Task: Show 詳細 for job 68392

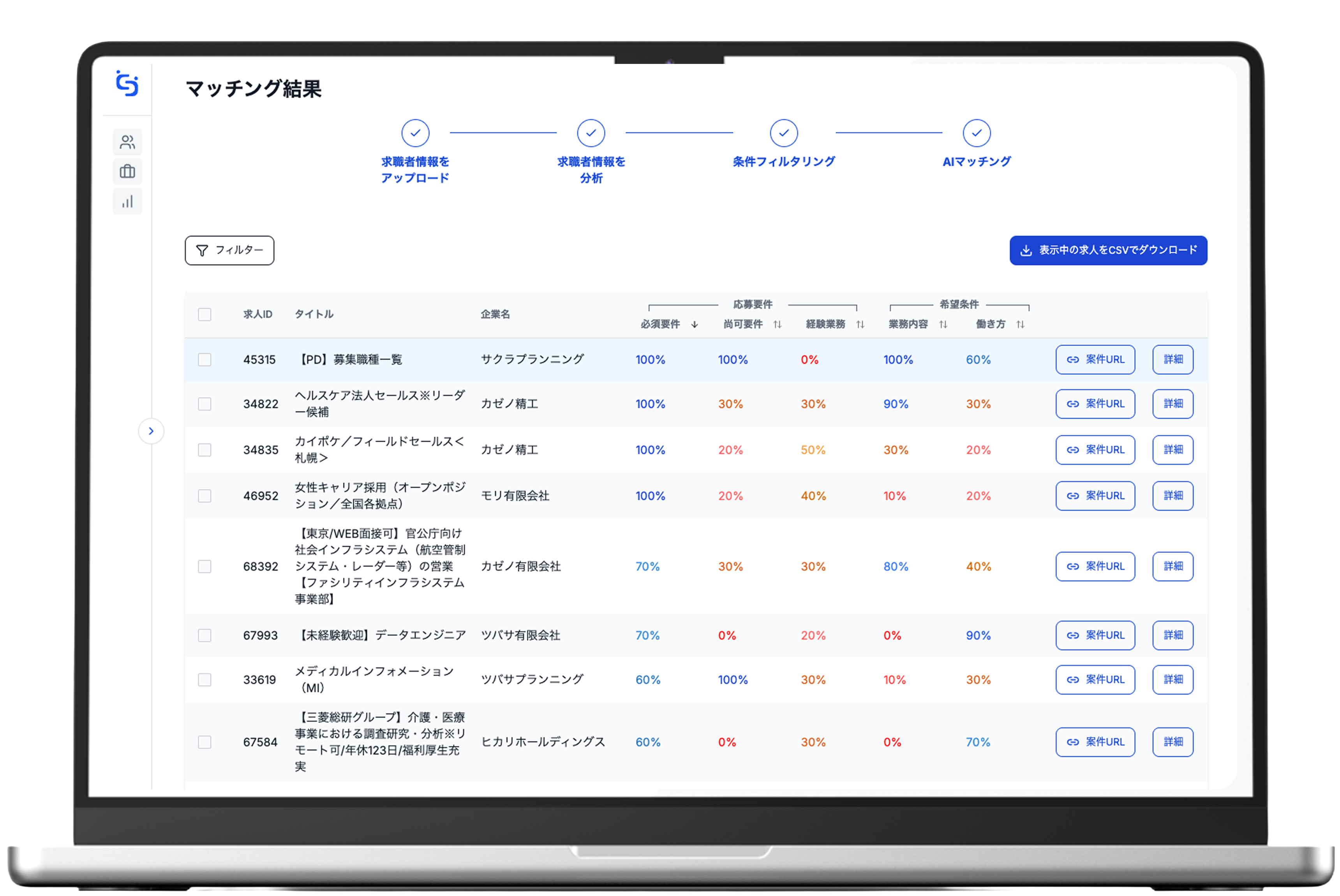Action: point(1172,566)
